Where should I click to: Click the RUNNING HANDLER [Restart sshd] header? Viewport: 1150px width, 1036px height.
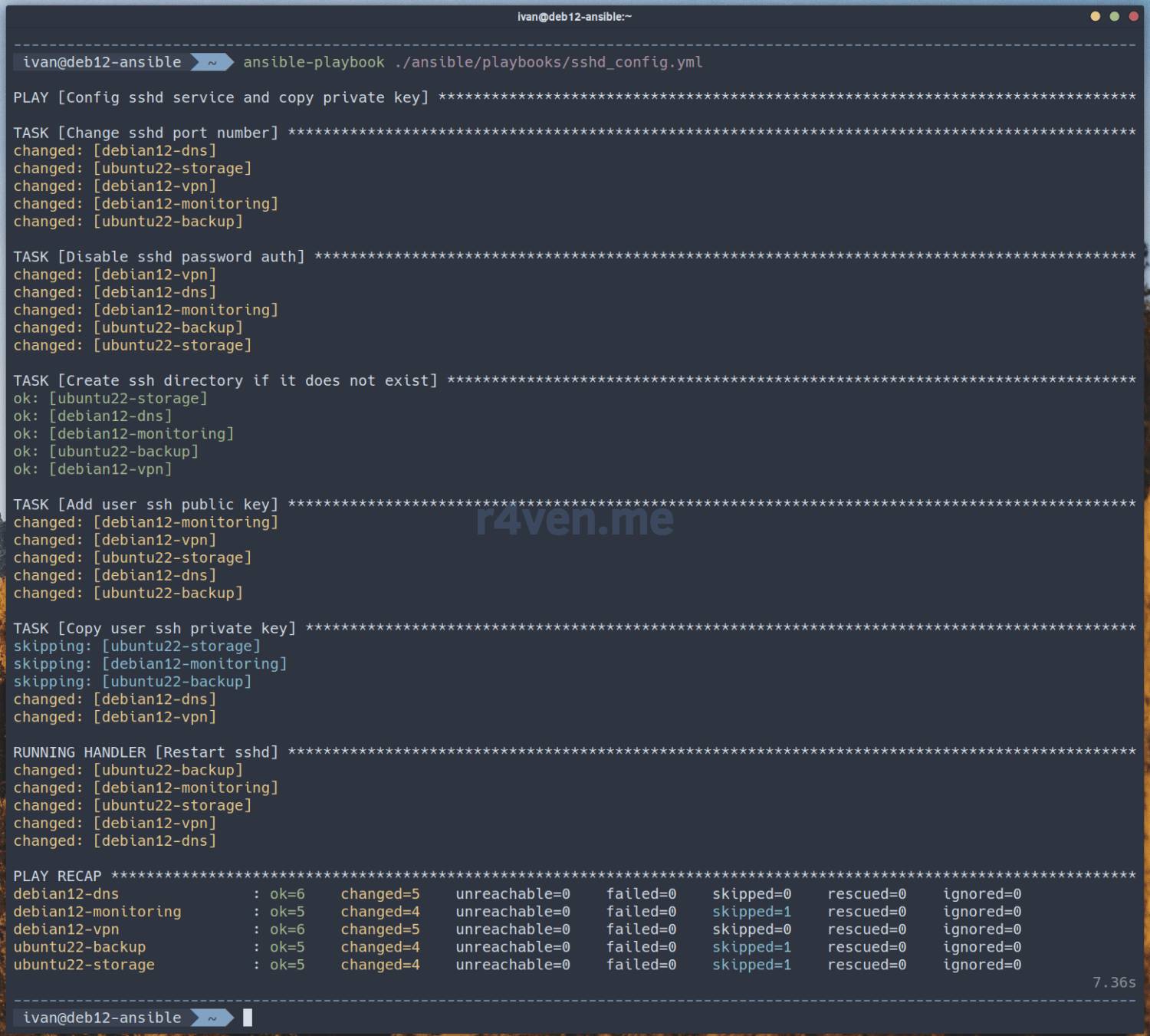(146, 752)
